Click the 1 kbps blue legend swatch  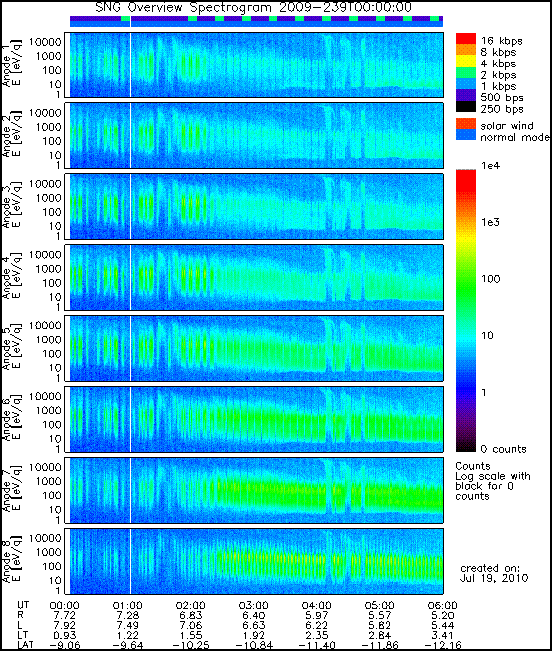pos(466,84)
